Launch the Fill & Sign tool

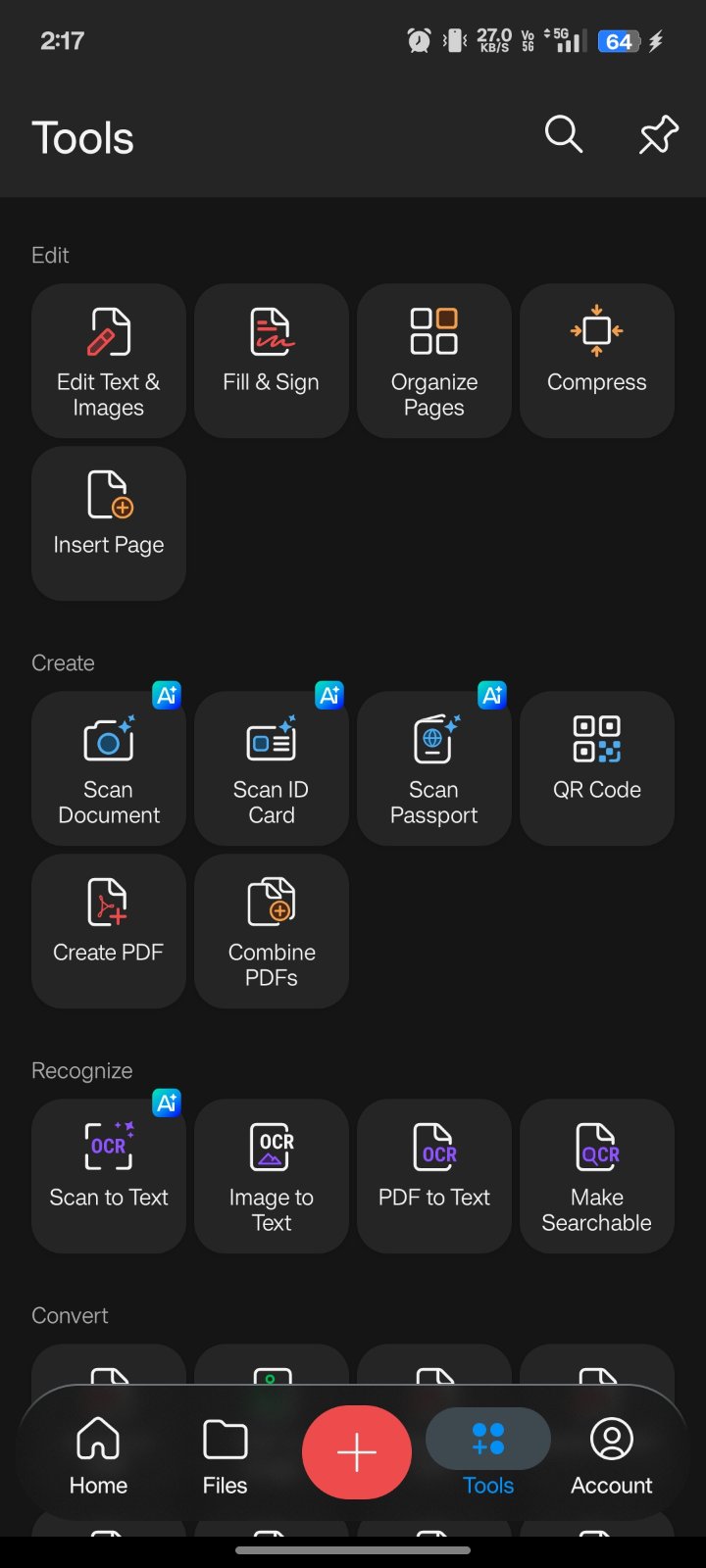[x=272, y=361]
